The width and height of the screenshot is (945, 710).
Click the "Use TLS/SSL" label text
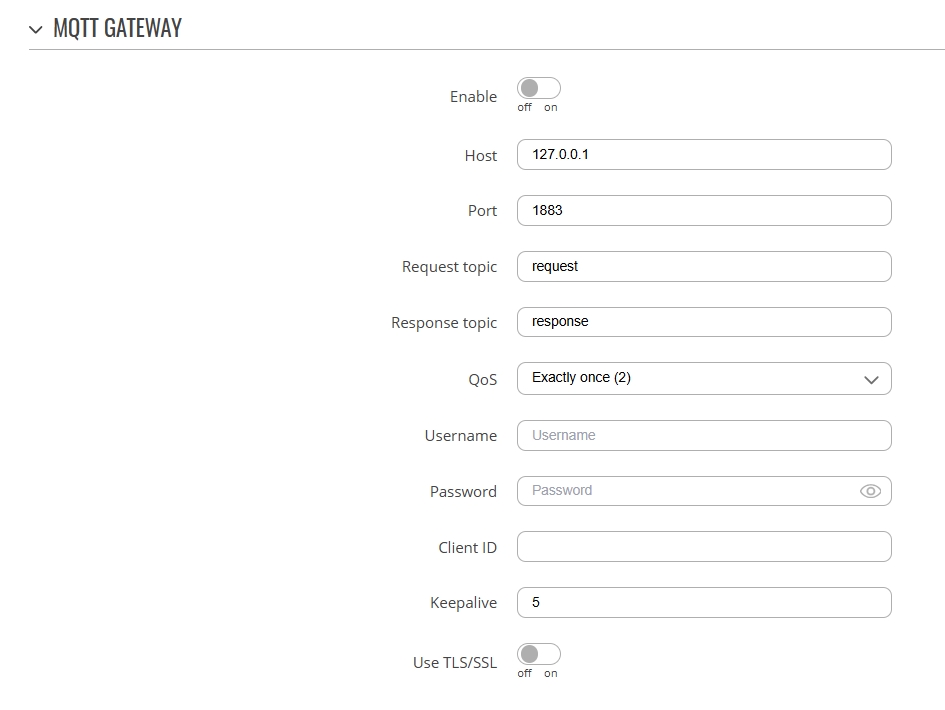tap(454, 663)
